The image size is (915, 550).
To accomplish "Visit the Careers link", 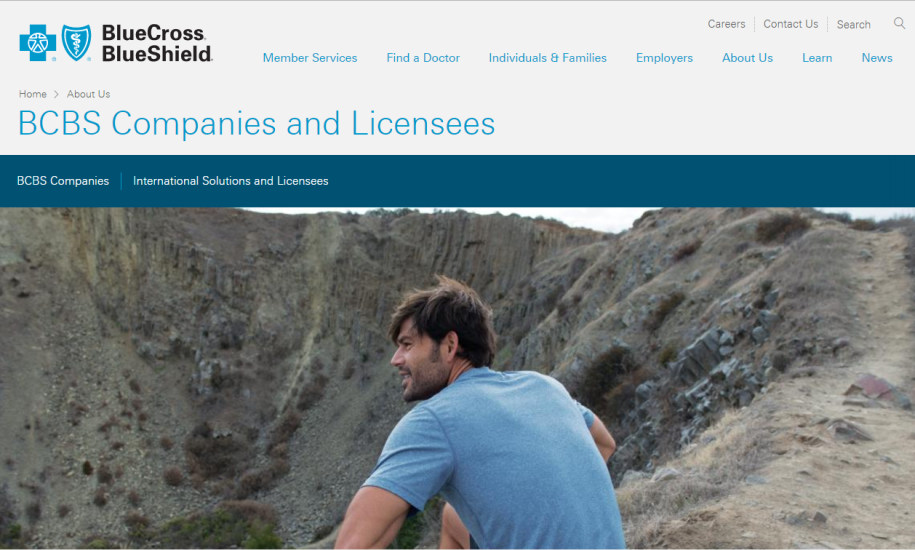I will pyautogui.click(x=726, y=24).
